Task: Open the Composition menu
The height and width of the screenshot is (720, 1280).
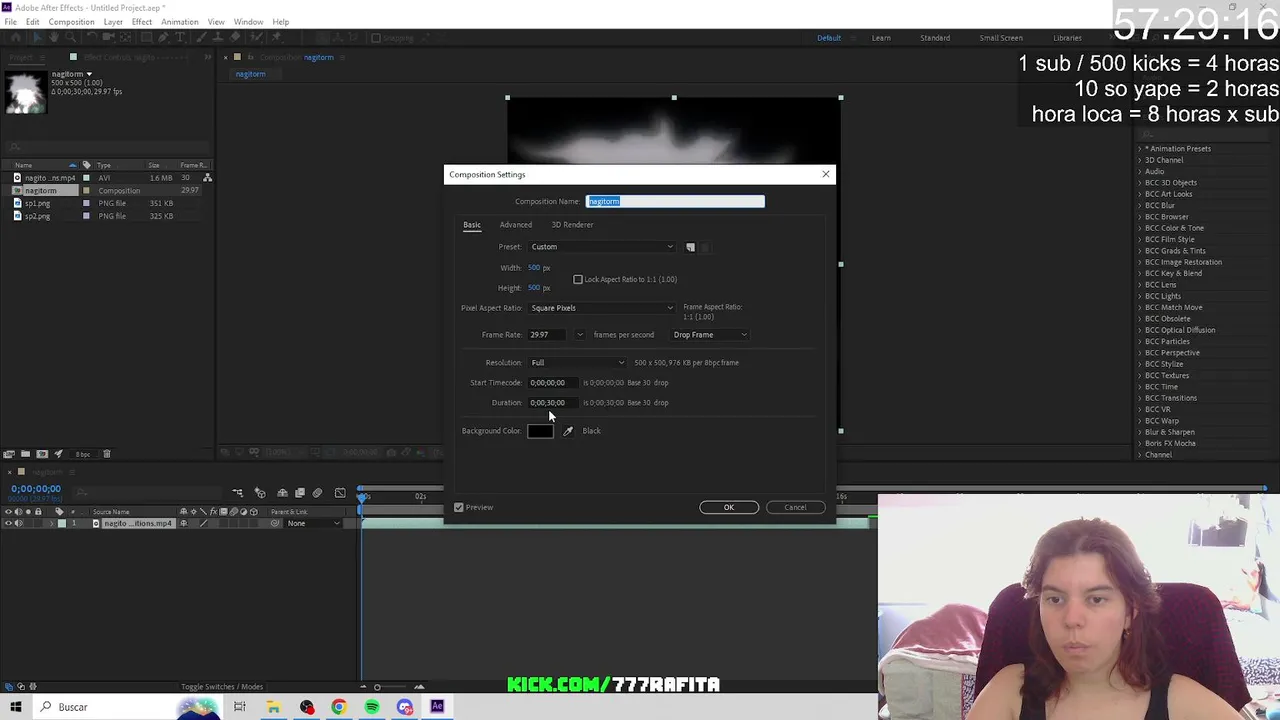Action: pyautogui.click(x=71, y=22)
